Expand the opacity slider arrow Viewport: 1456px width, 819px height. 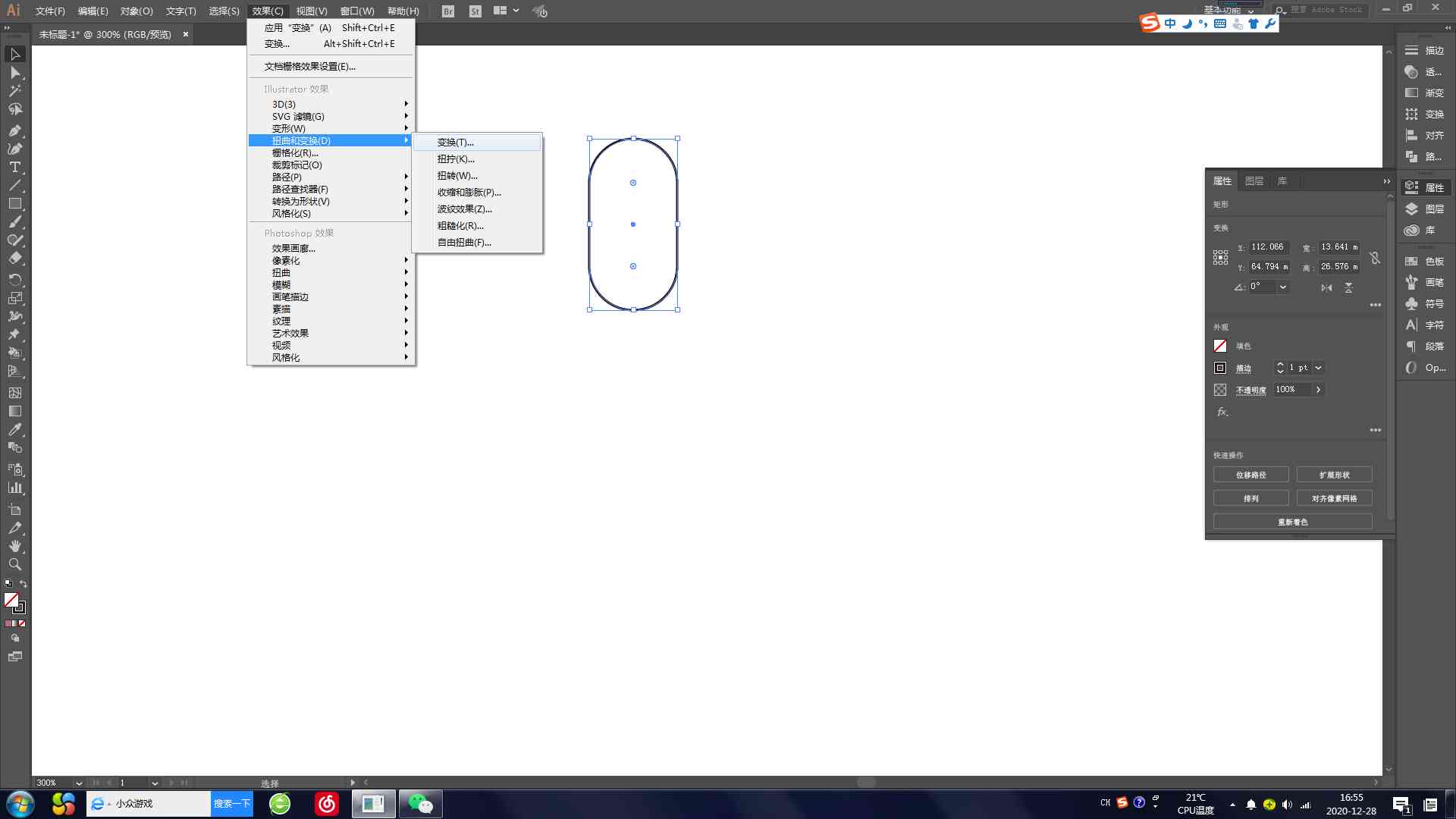pyautogui.click(x=1318, y=389)
